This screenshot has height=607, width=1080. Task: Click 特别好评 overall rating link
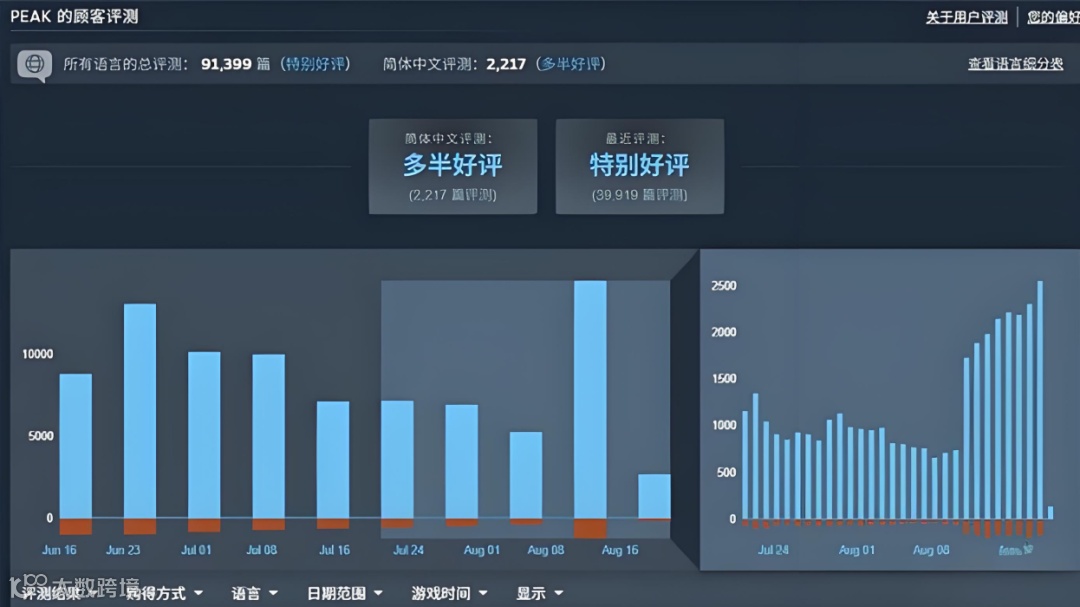pyautogui.click(x=315, y=64)
